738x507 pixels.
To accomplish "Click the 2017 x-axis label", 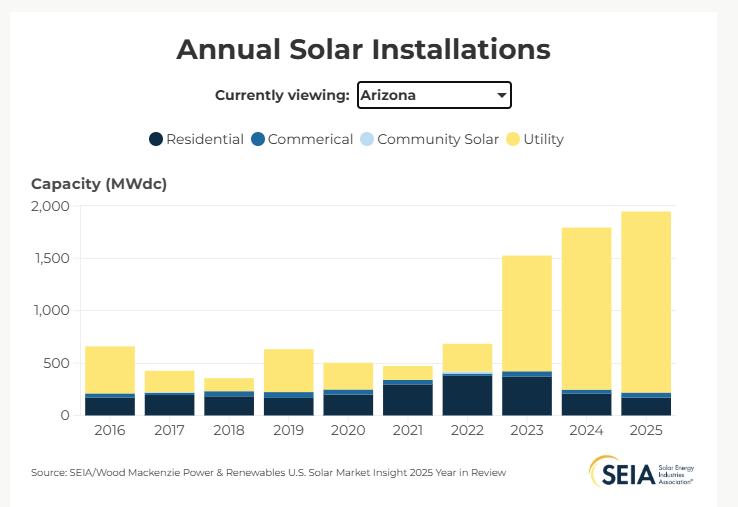I will [169, 430].
